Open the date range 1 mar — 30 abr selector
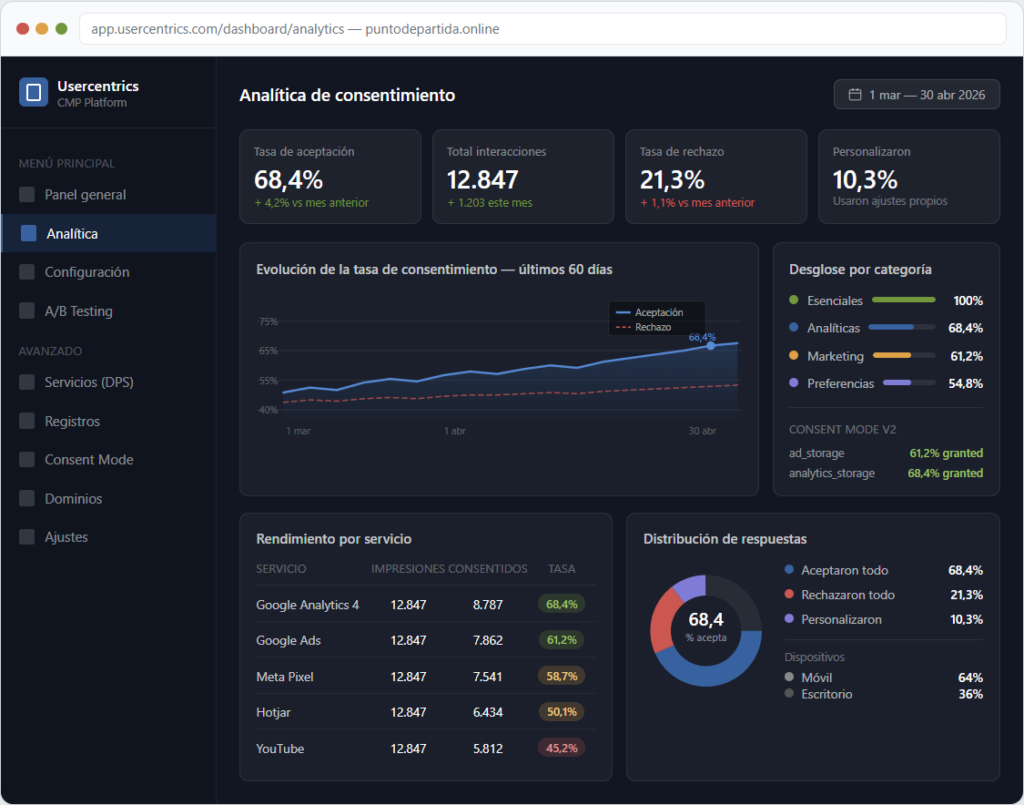This screenshot has width=1024, height=805. 916,94
